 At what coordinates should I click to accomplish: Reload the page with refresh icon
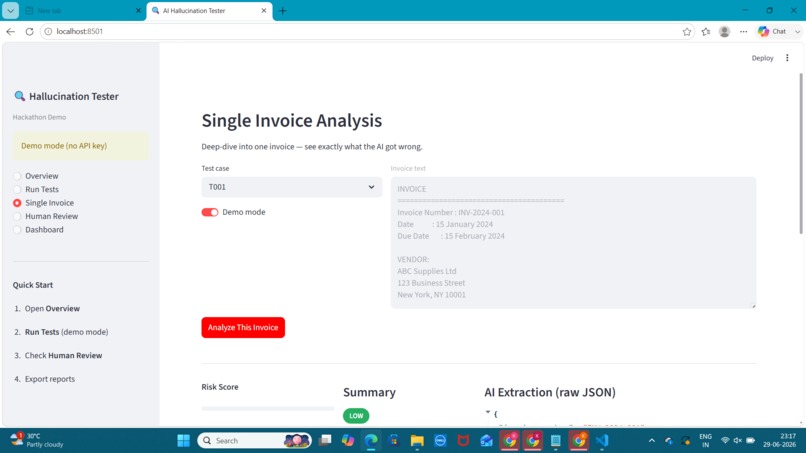click(29, 31)
